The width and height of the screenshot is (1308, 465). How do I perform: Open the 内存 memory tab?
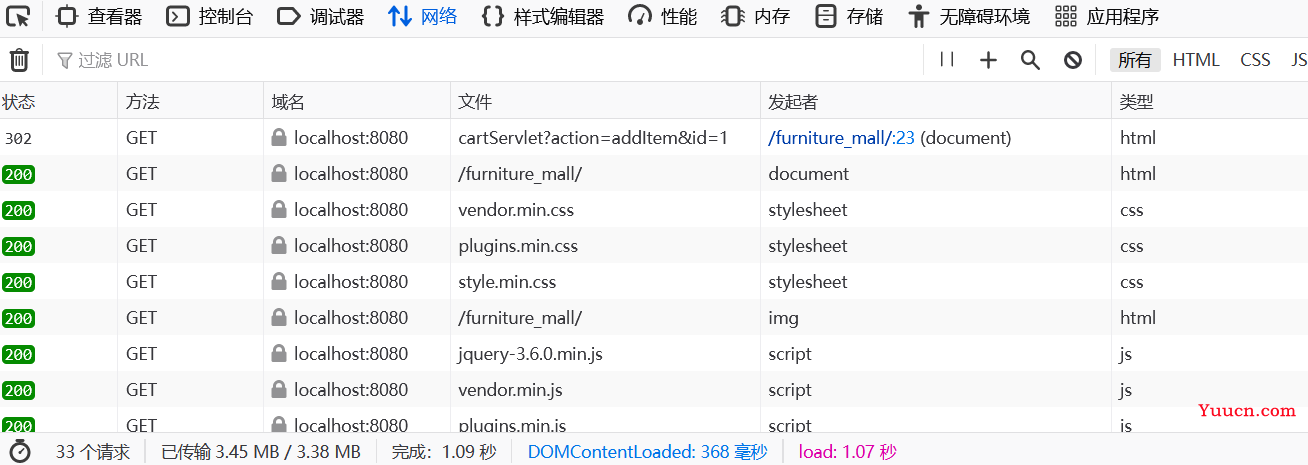click(755, 16)
